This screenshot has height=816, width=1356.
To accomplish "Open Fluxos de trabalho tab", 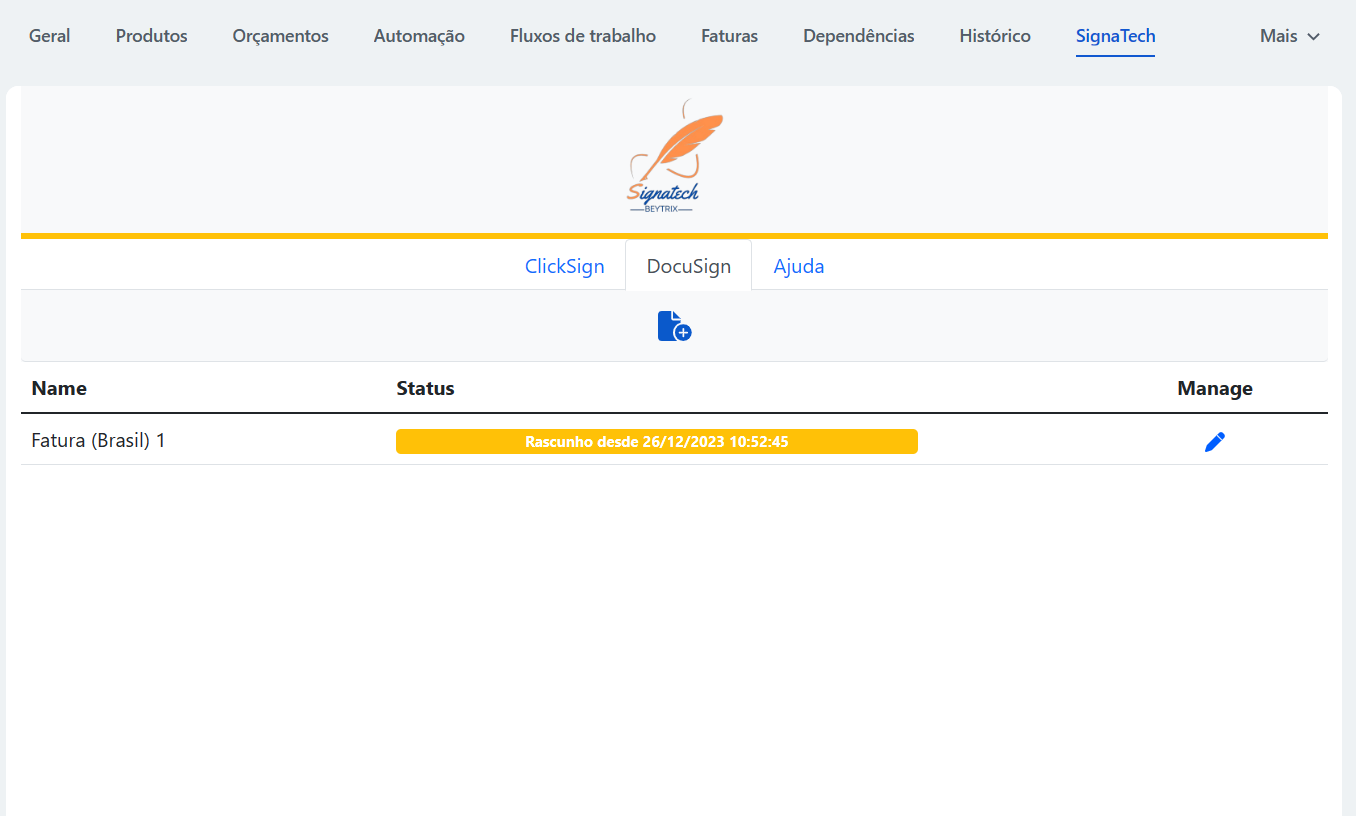I will (582, 36).
